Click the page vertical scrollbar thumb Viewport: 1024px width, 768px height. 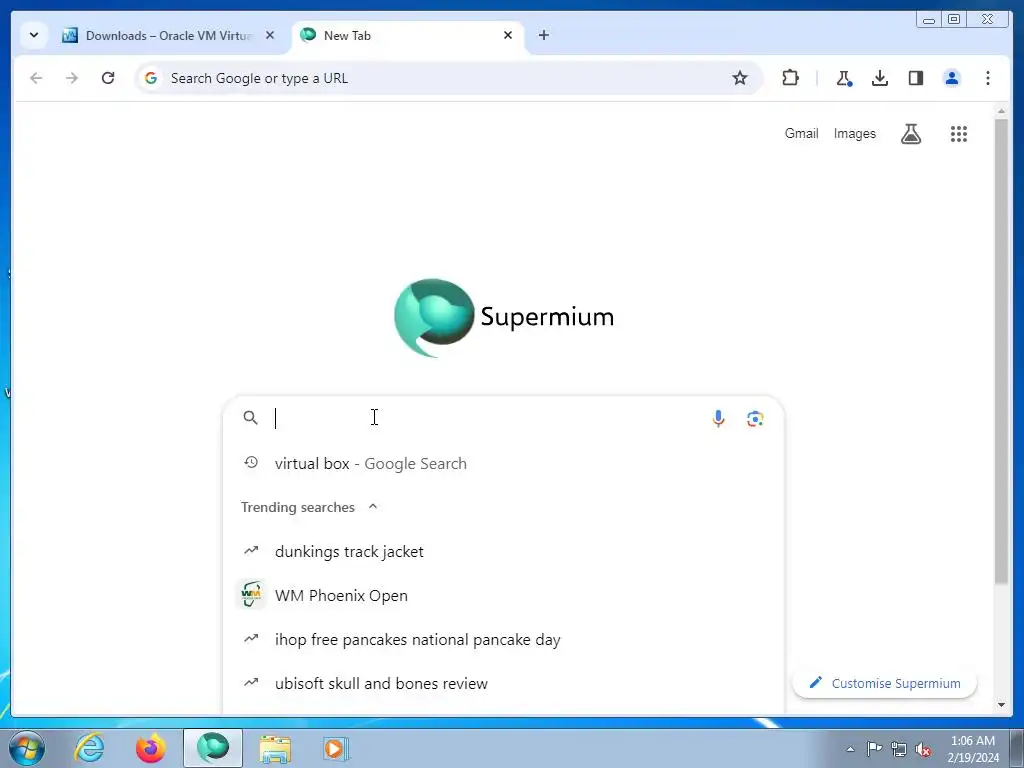(x=1001, y=351)
